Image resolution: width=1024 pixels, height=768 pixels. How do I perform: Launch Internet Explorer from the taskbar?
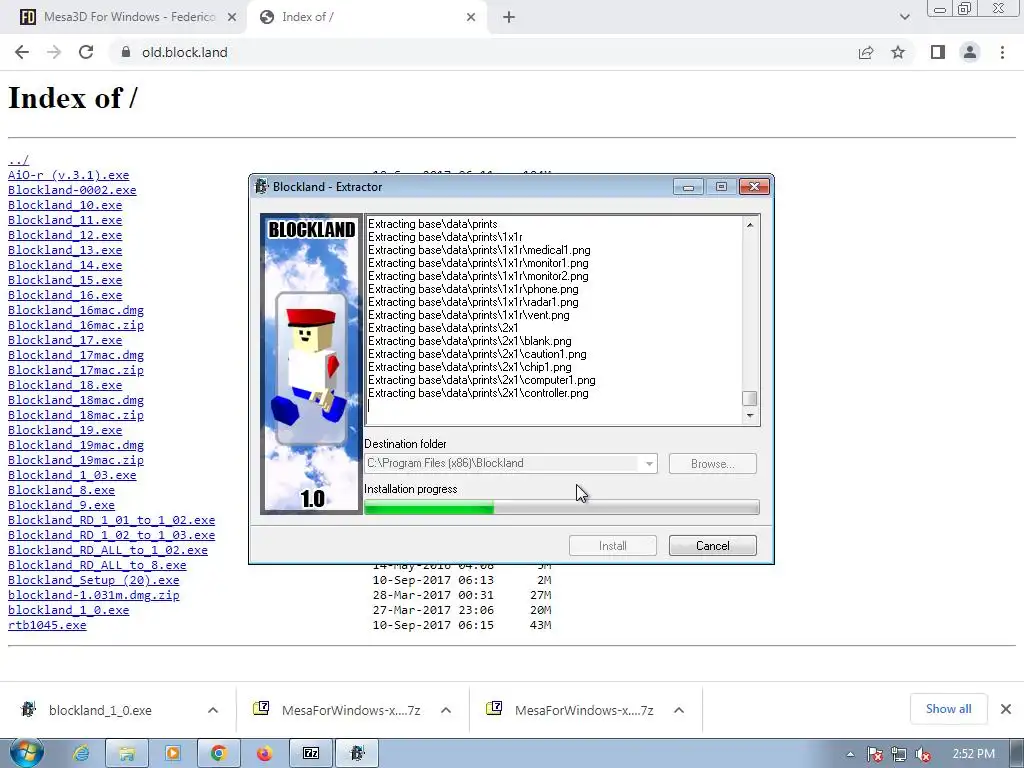coord(81,754)
